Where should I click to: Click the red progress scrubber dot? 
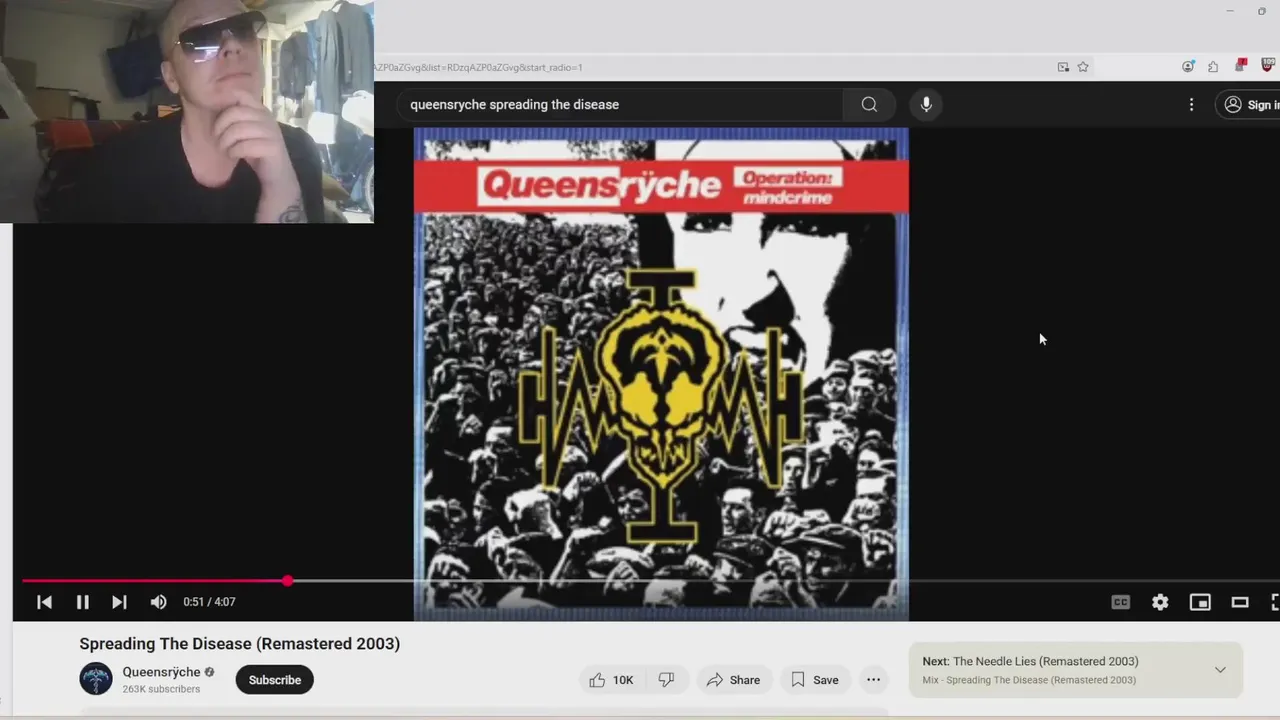pyautogui.click(x=288, y=580)
